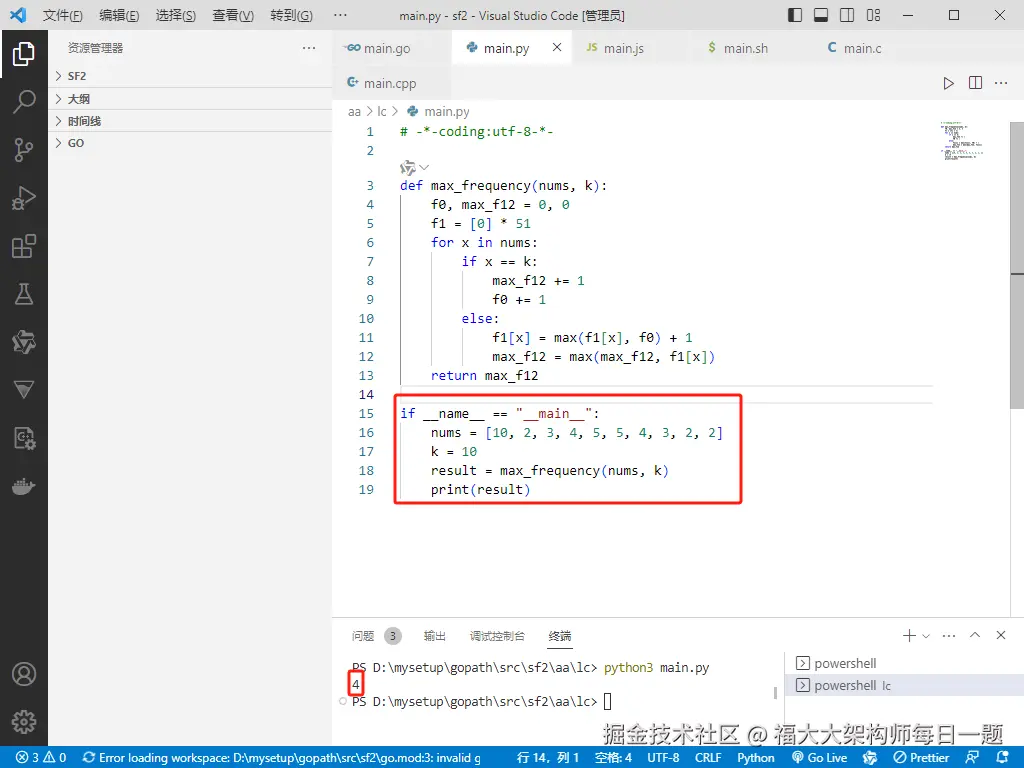Click the lc breadcrumb segment
The width and height of the screenshot is (1024, 768).
point(382,112)
